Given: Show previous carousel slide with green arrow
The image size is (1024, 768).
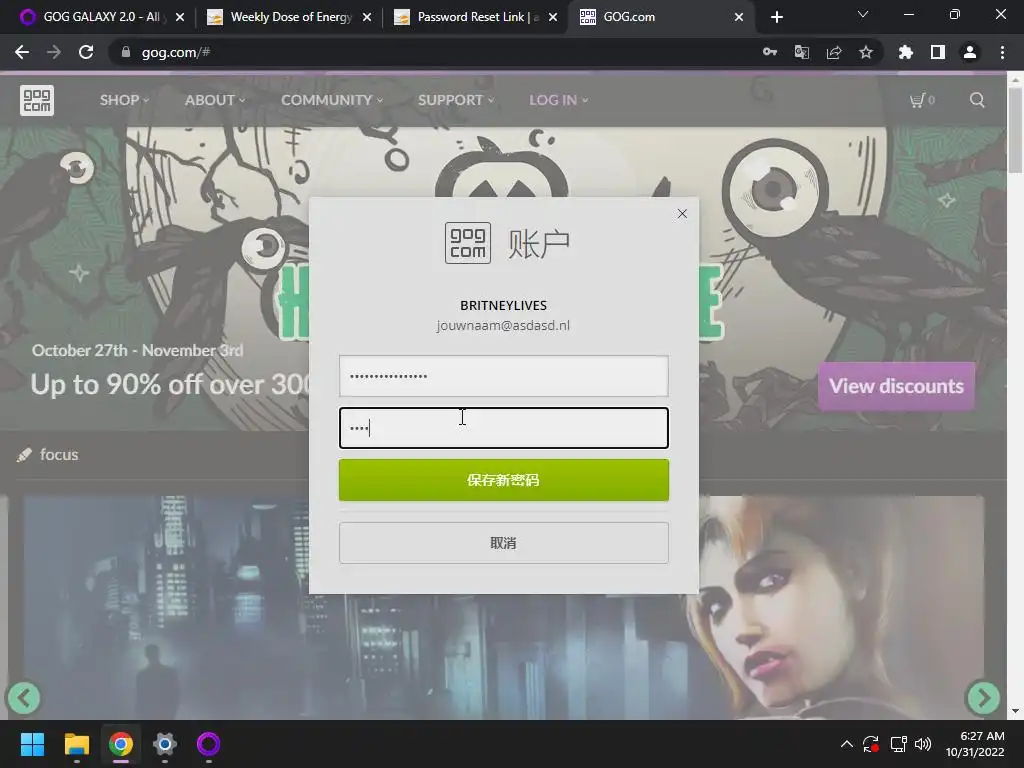Looking at the screenshot, I should [24, 698].
